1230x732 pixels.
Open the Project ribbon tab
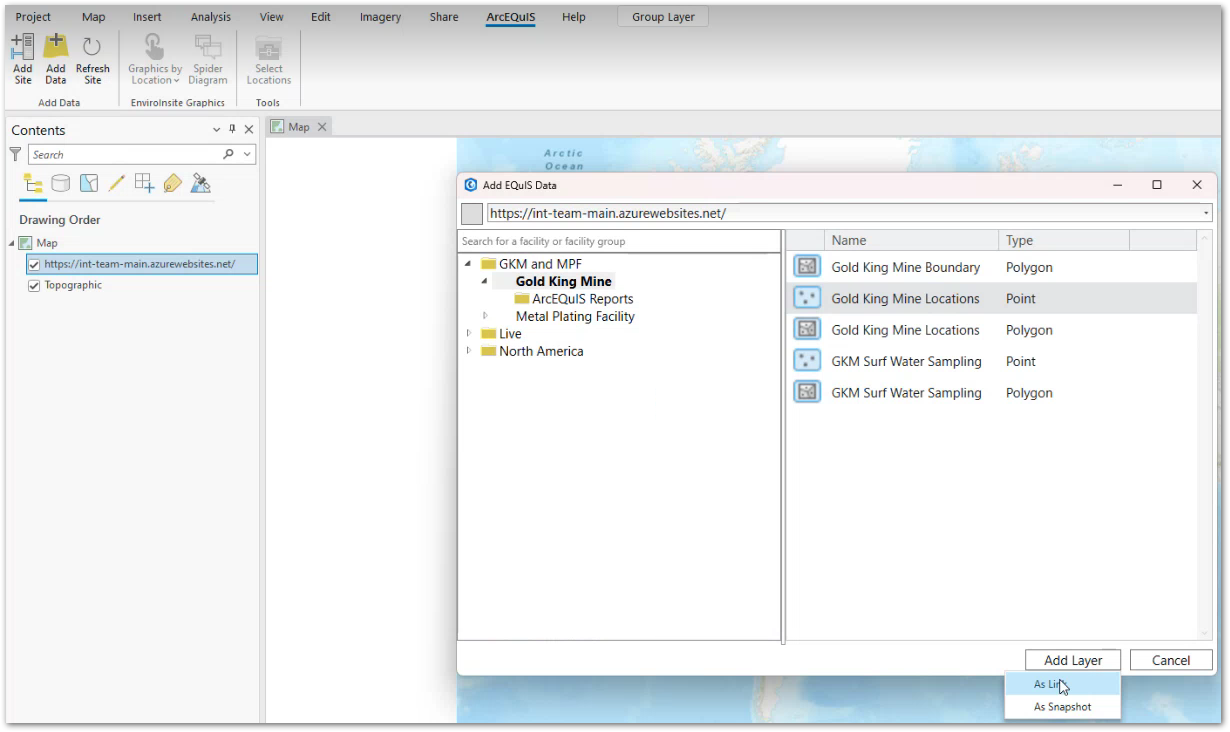(34, 17)
